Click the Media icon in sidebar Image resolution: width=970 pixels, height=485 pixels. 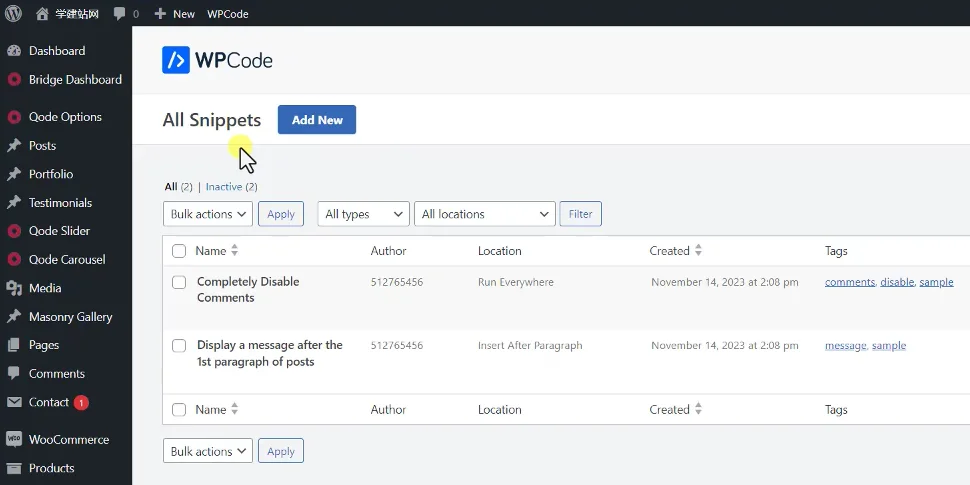tap(14, 288)
